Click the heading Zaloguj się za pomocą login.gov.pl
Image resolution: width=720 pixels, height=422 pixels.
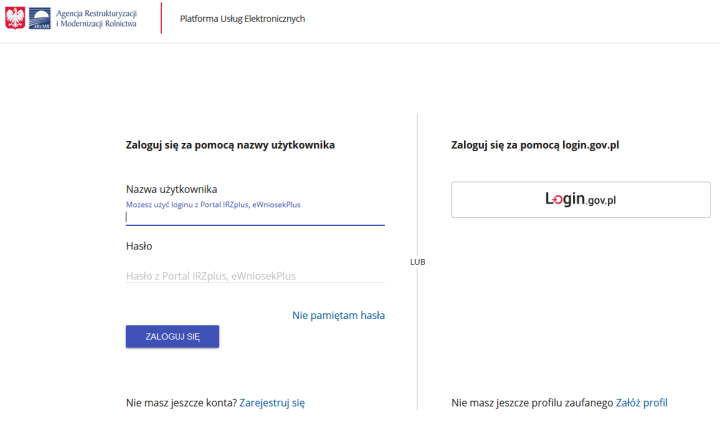[535, 145]
